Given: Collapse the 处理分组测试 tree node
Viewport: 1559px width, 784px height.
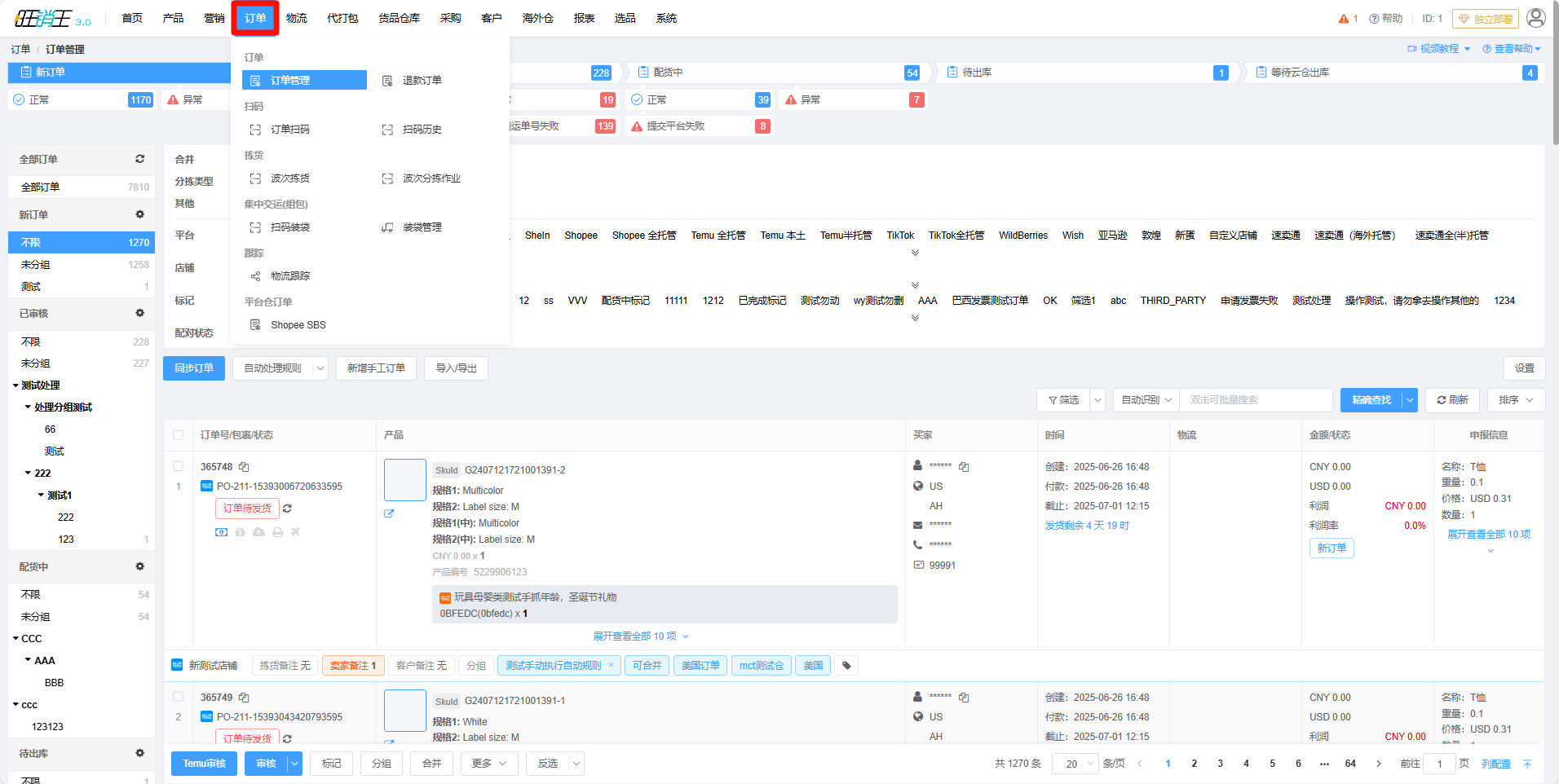Looking at the screenshot, I should (x=28, y=407).
